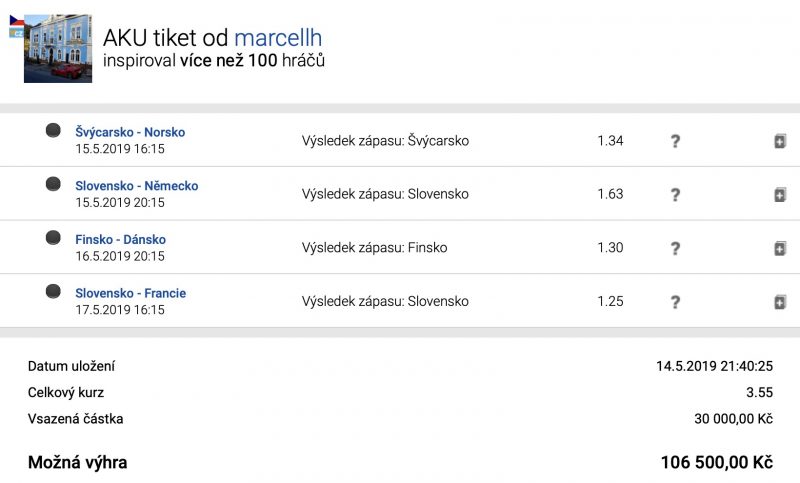
Task: Click the question mark for odds 1.63
Action: (675, 195)
